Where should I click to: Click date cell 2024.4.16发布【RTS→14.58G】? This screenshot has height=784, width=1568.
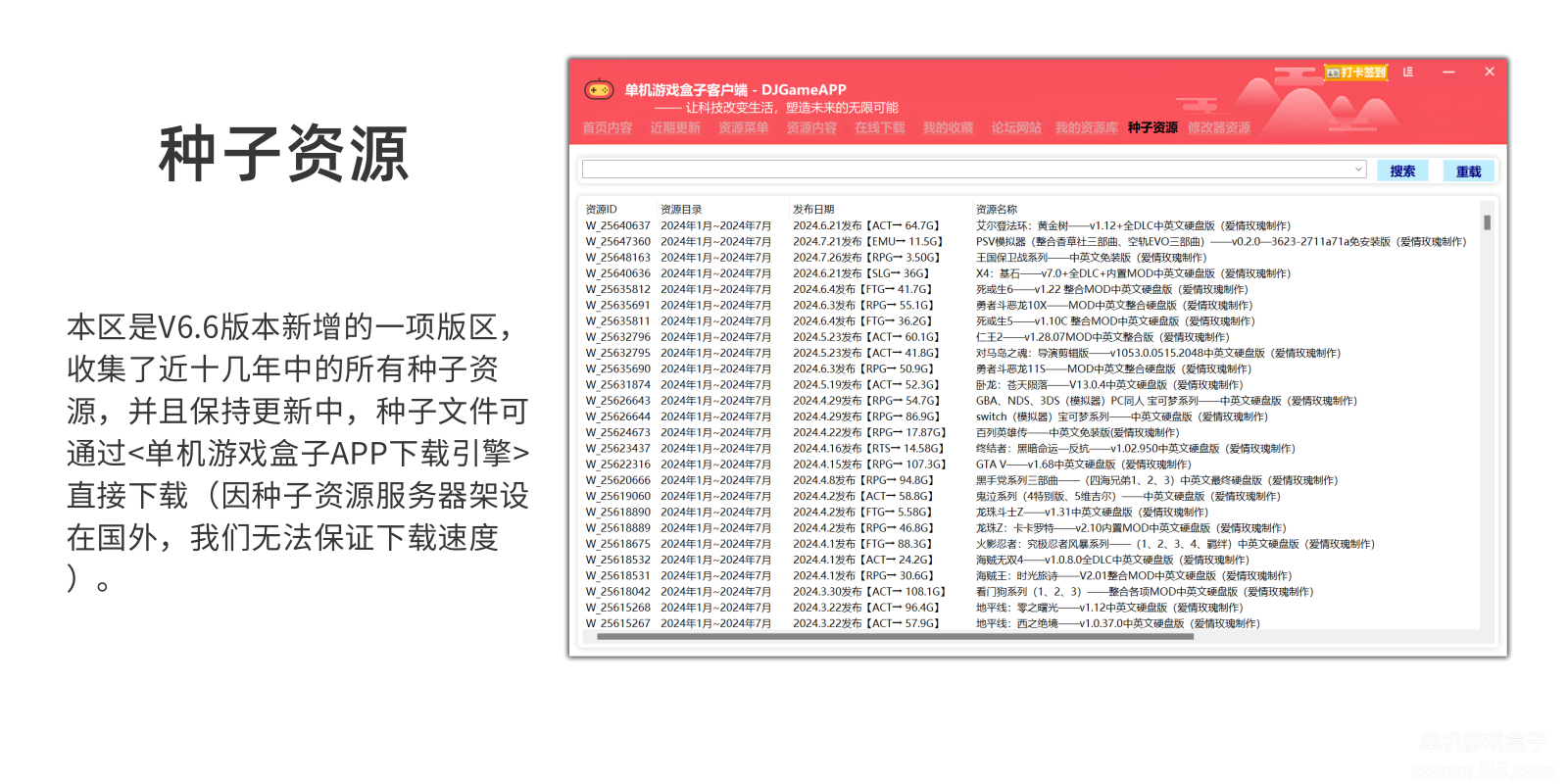868,449
